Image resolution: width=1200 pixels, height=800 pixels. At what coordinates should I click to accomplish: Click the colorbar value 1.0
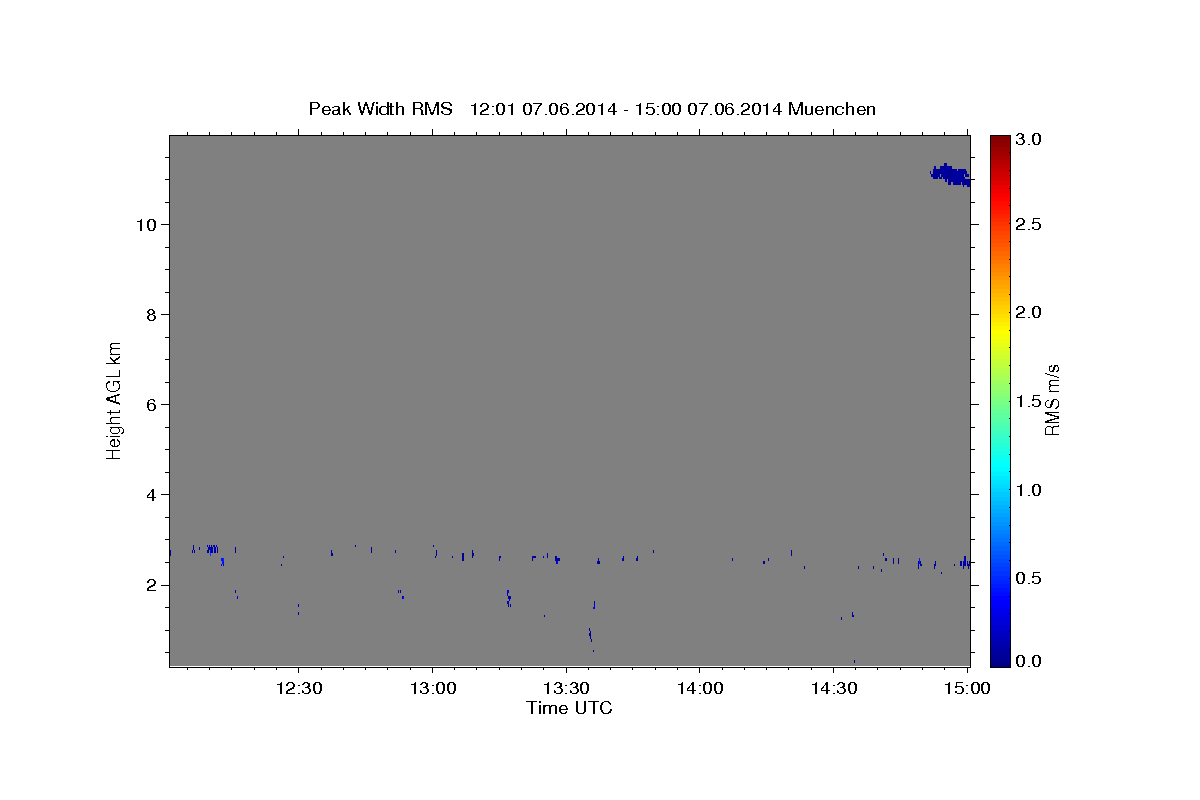(x=1031, y=490)
